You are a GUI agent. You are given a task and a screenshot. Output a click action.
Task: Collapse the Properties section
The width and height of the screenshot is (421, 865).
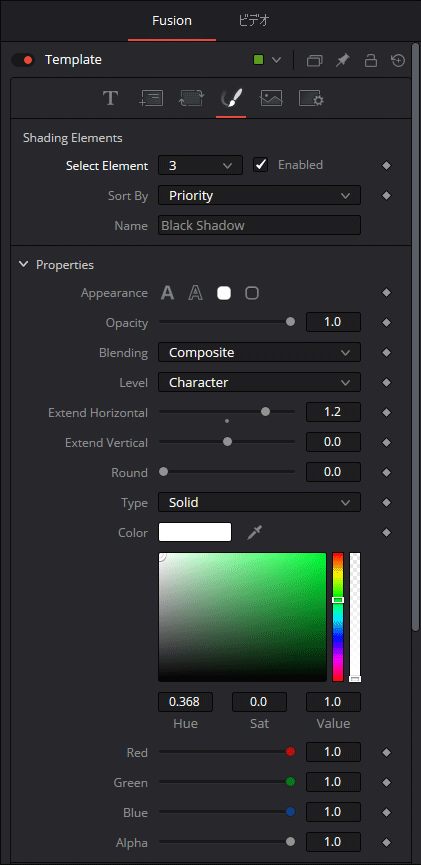23,264
